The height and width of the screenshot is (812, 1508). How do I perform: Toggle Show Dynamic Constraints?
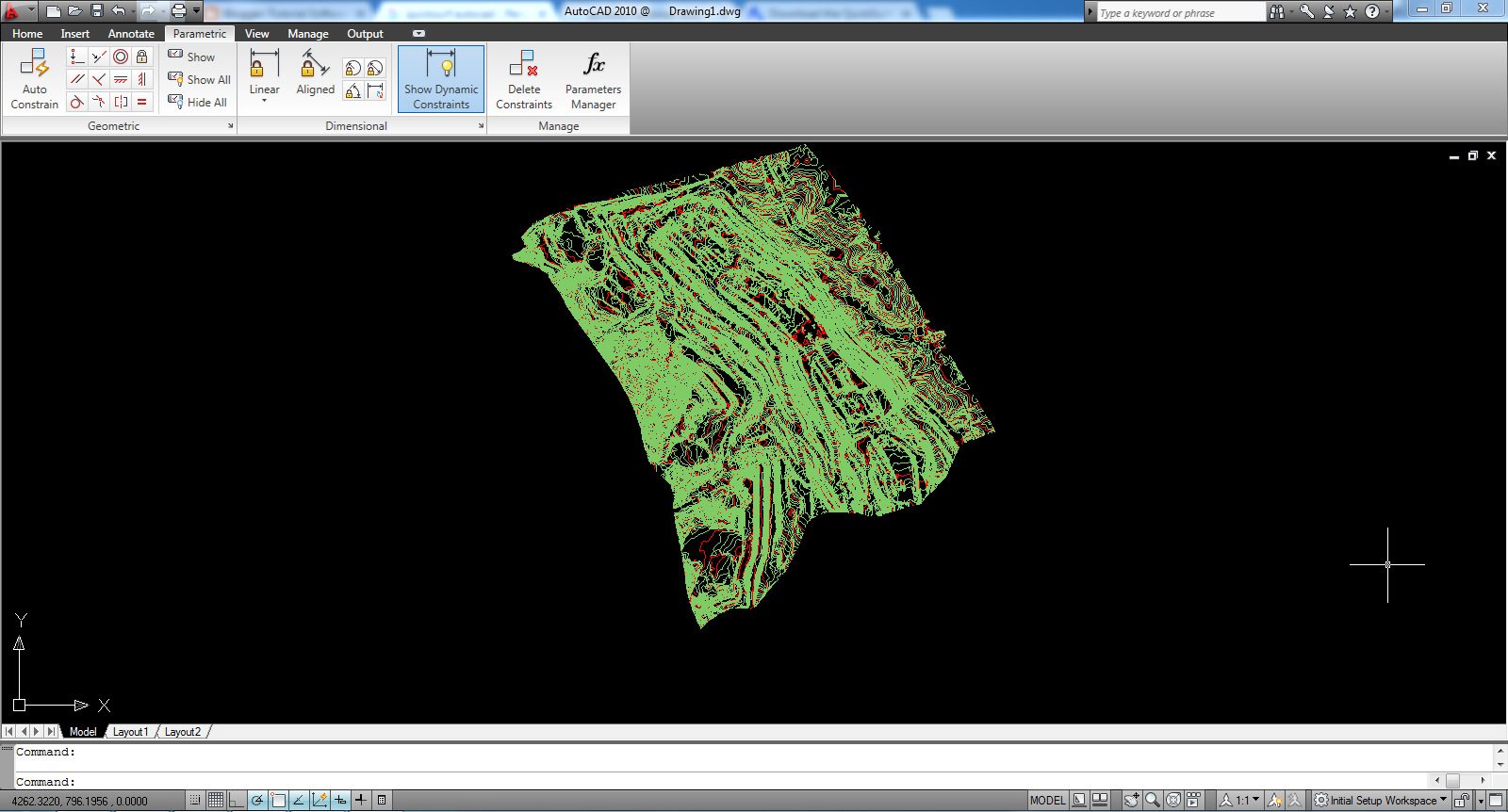pos(441,79)
